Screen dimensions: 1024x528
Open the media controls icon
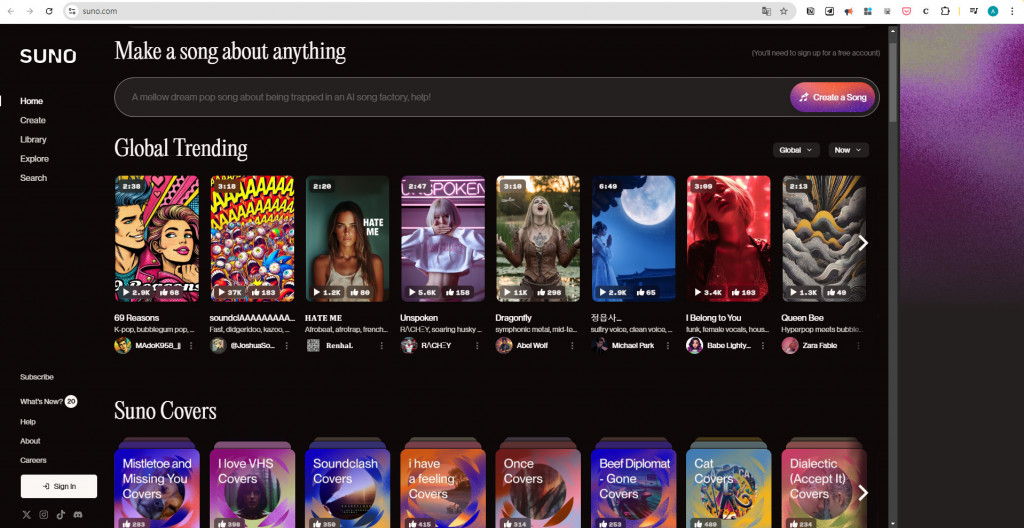point(974,11)
